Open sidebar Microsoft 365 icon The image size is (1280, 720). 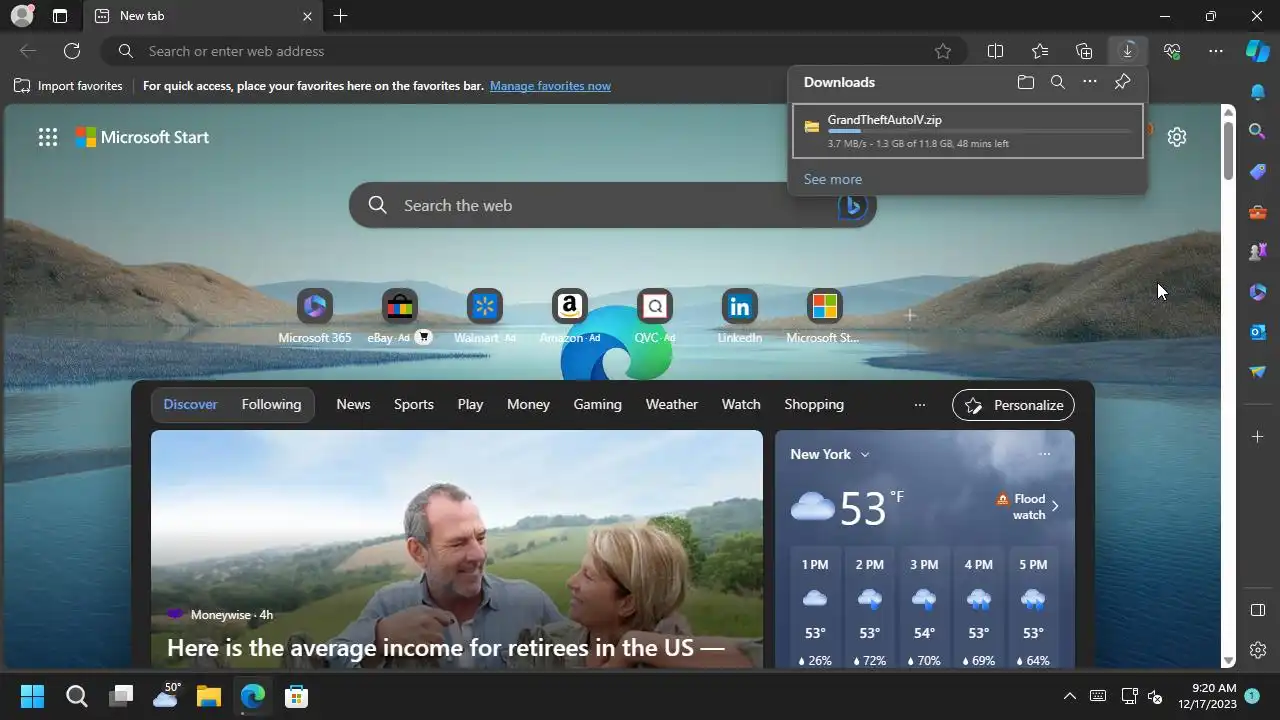coord(1258,291)
